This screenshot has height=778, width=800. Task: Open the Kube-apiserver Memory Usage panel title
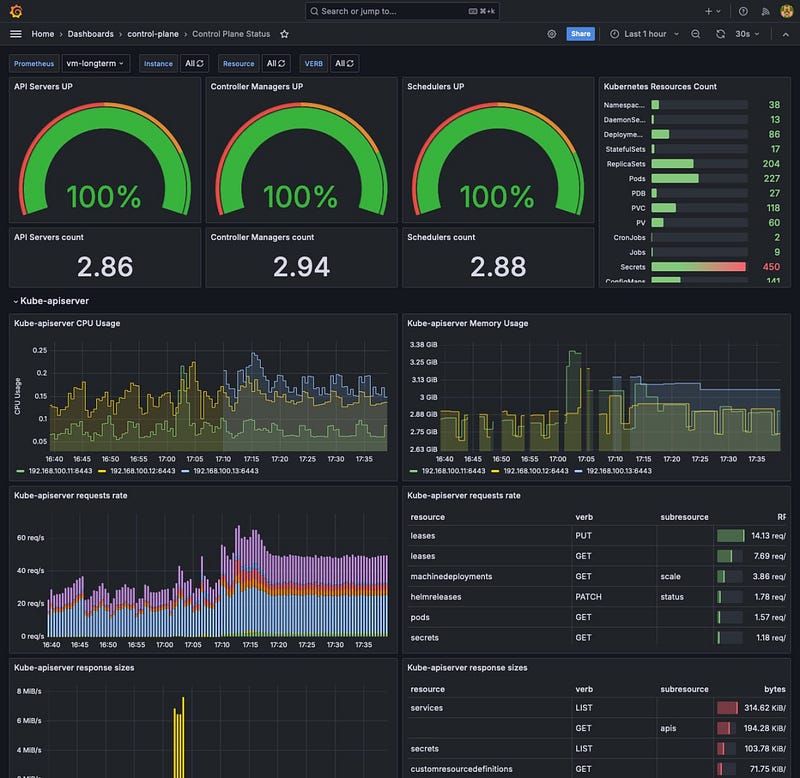(x=467, y=323)
